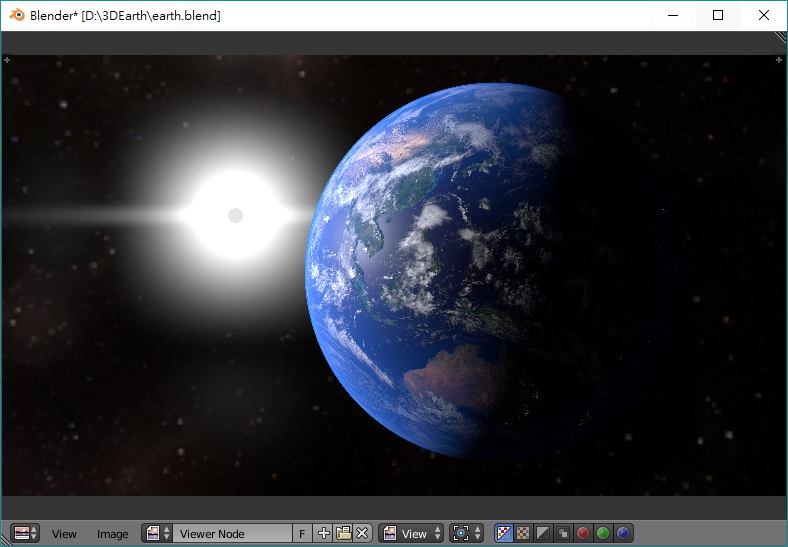The height and width of the screenshot is (547, 788).
Task: Show only the blue channel
Action: coord(623,534)
